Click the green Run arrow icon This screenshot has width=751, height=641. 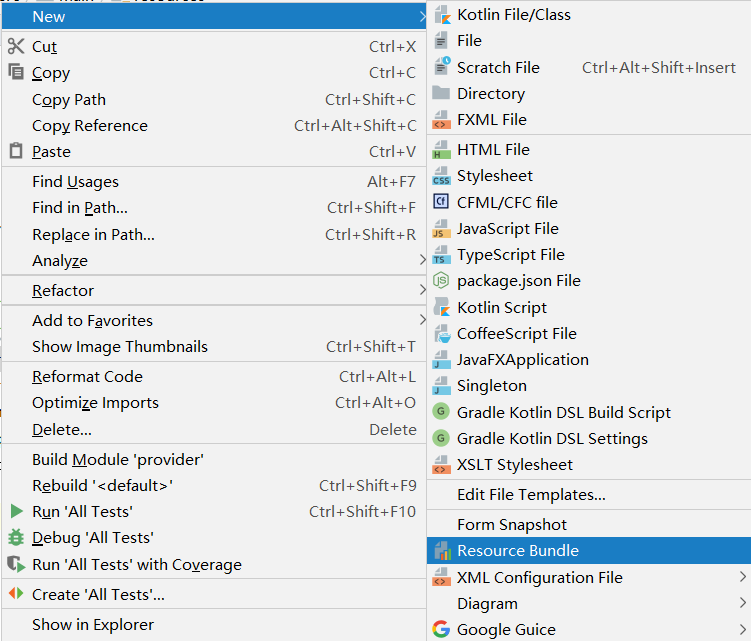(x=17, y=511)
